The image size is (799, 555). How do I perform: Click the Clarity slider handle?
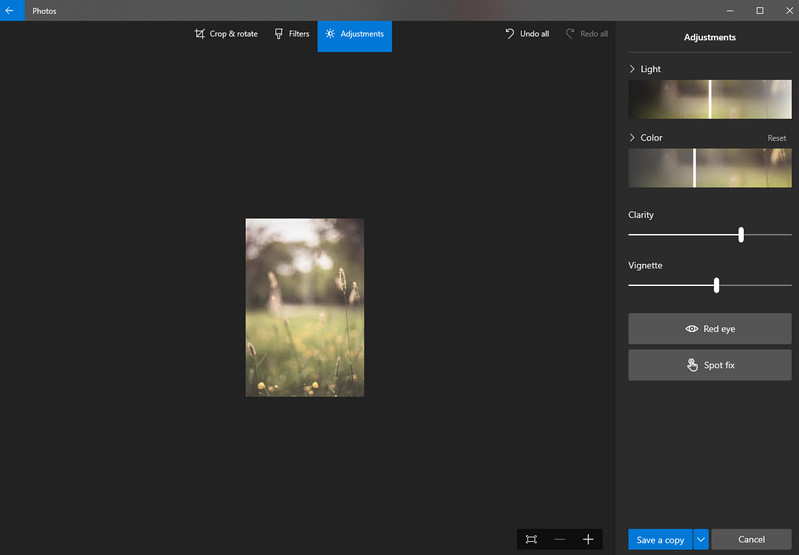741,234
